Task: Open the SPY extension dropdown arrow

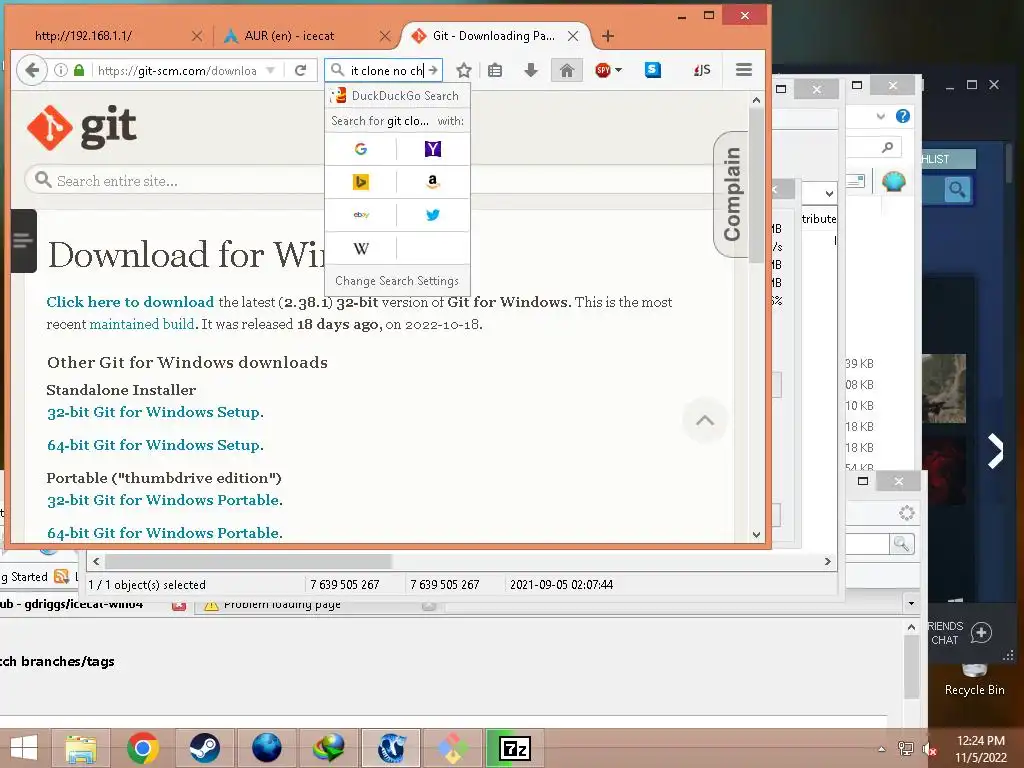Action: pyautogui.click(x=618, y=70)
